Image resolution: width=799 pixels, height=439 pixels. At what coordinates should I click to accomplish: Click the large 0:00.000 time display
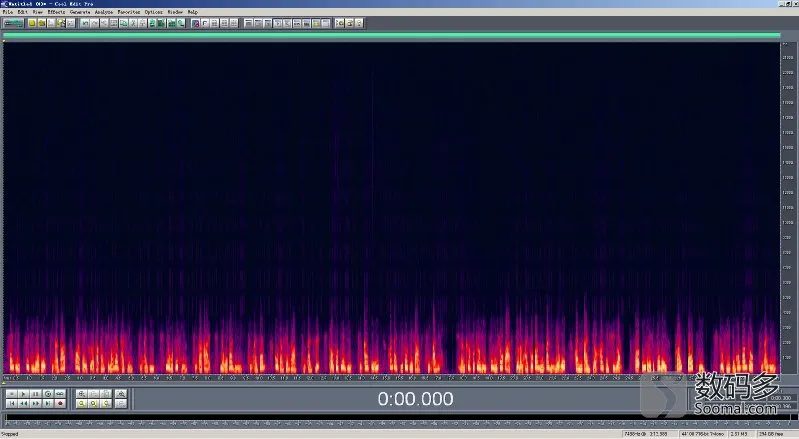point(415,399)
